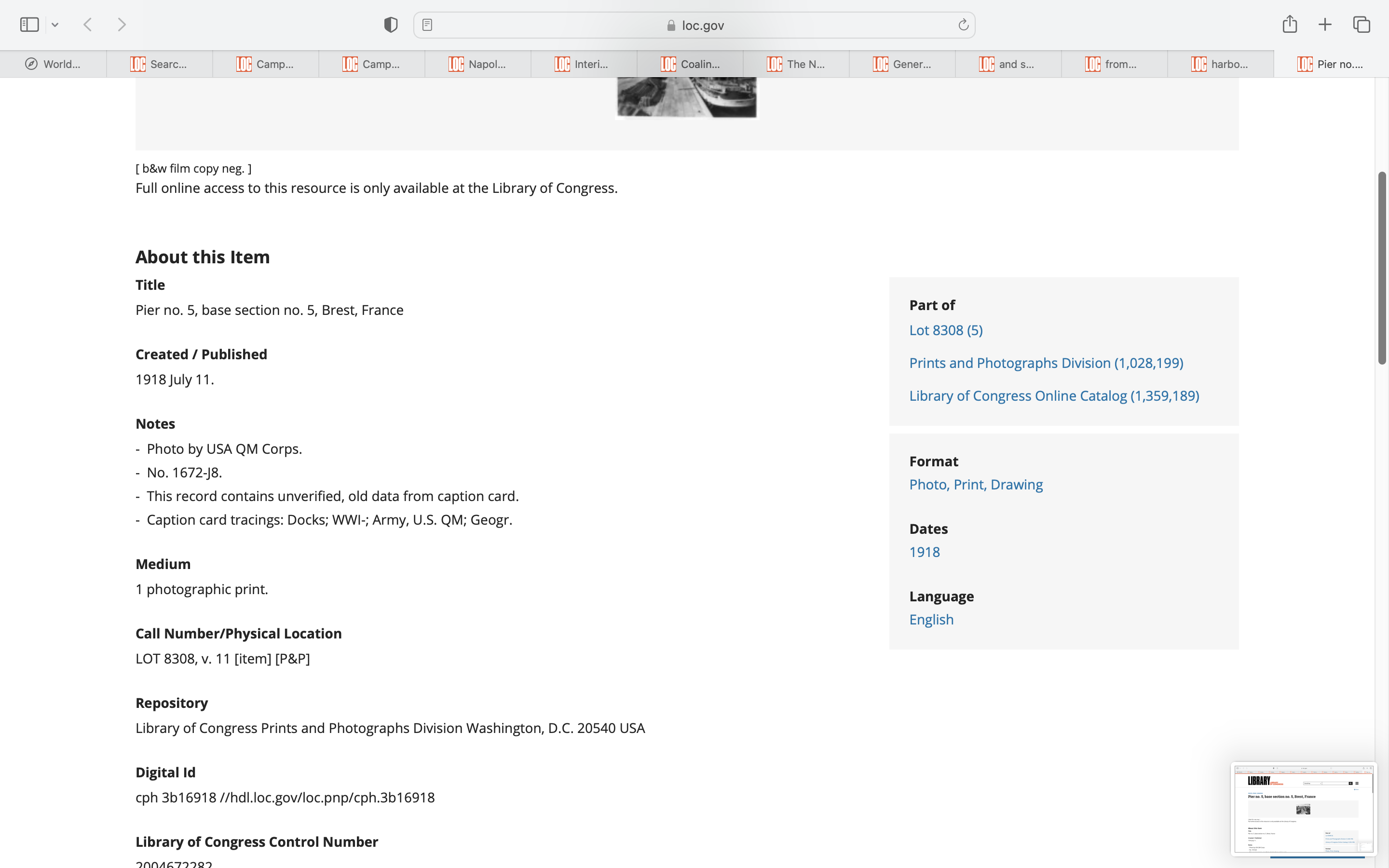The image size is (1389, 868).
Task: Open the privacy shield report icon
Action: pos(391,25)
